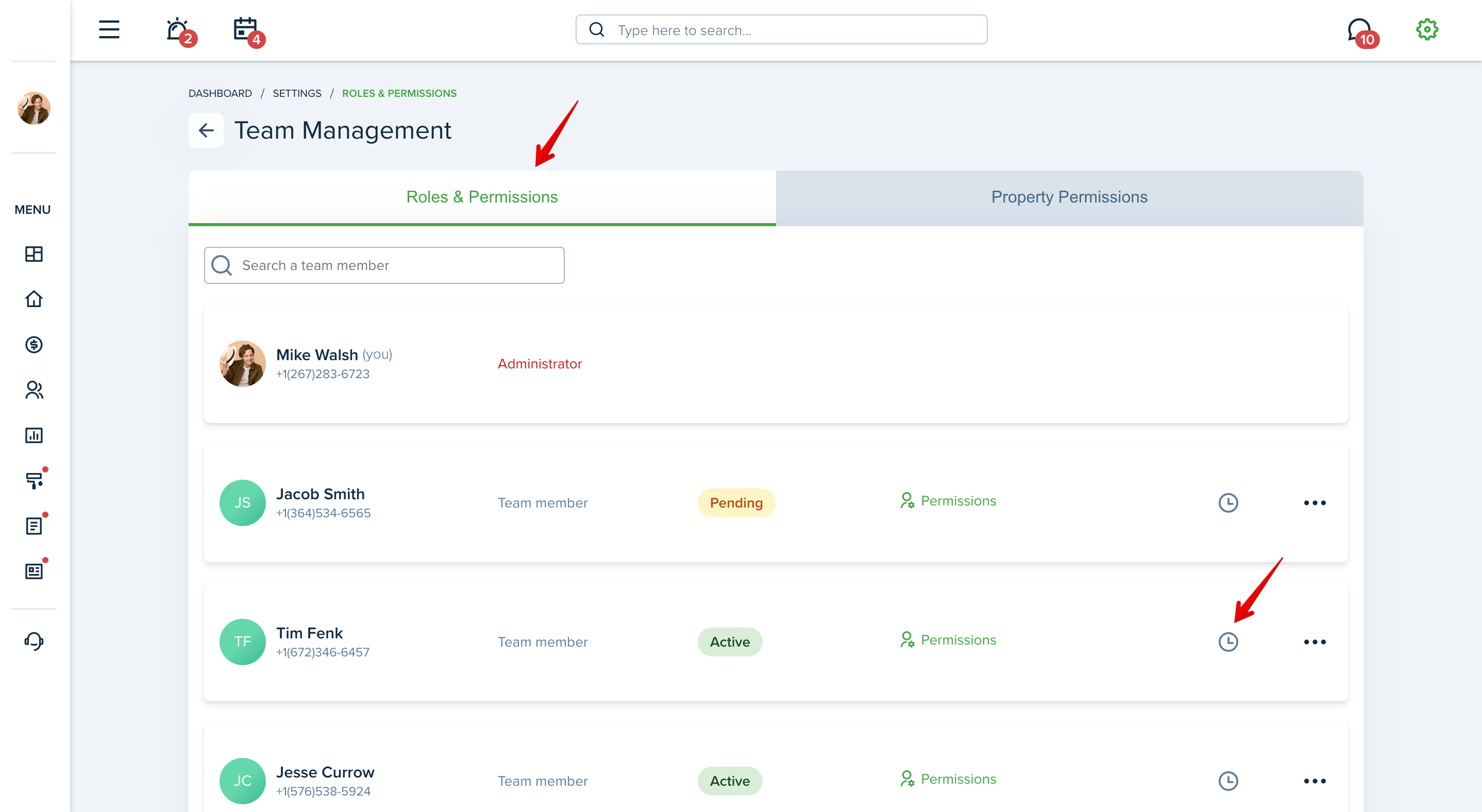This screenshot has height=812, width=1482.
Task: Click magnifier icon in team member search
Action: click(x=222, y=265)
